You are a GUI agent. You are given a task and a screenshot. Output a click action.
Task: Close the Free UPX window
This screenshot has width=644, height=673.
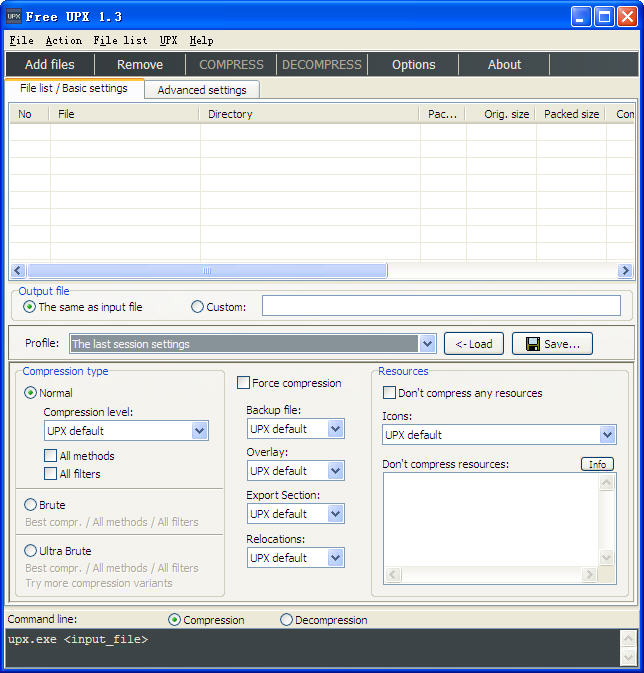[x=627, y=17]
